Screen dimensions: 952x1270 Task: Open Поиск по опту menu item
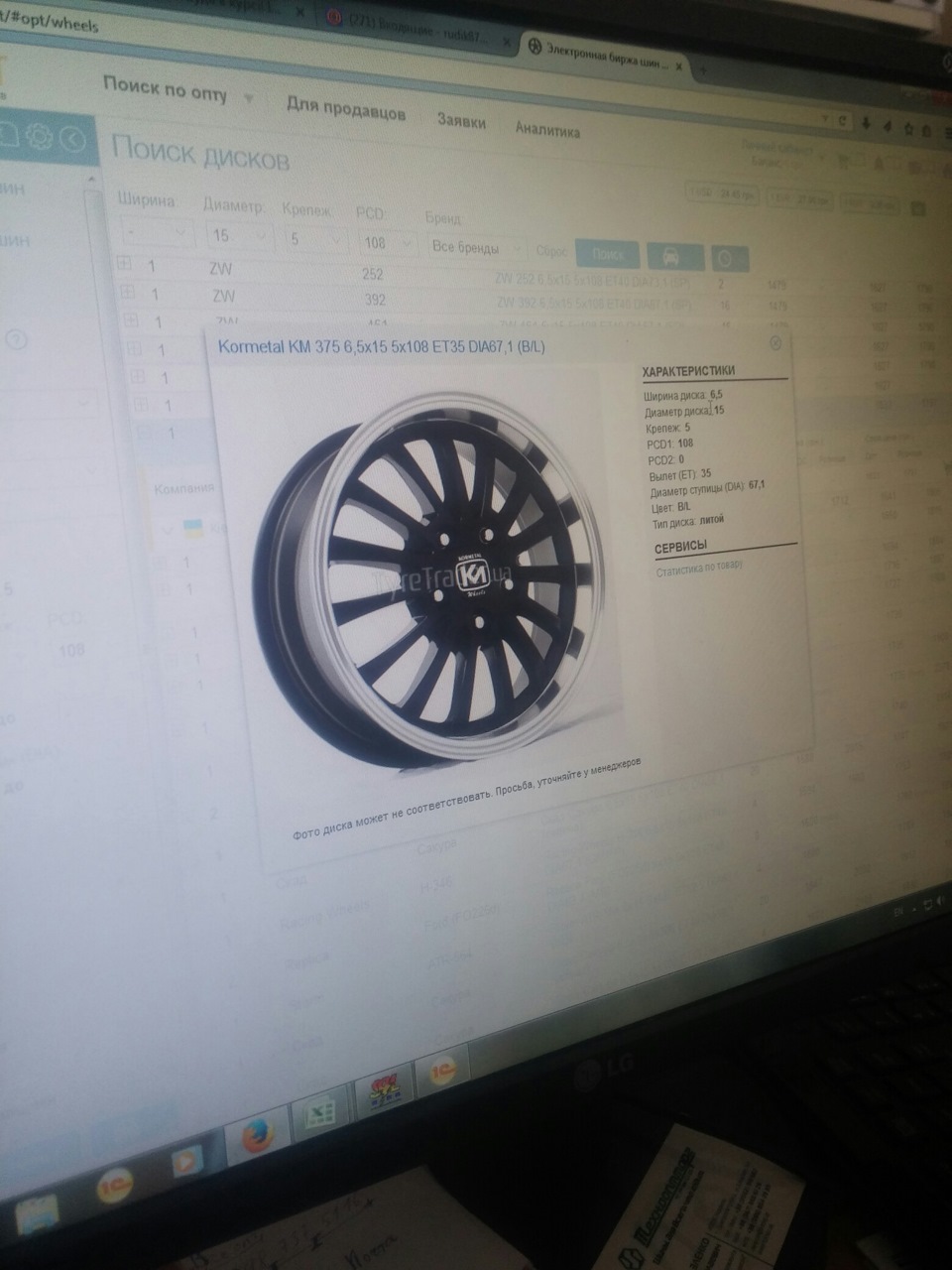coord(165,90)
